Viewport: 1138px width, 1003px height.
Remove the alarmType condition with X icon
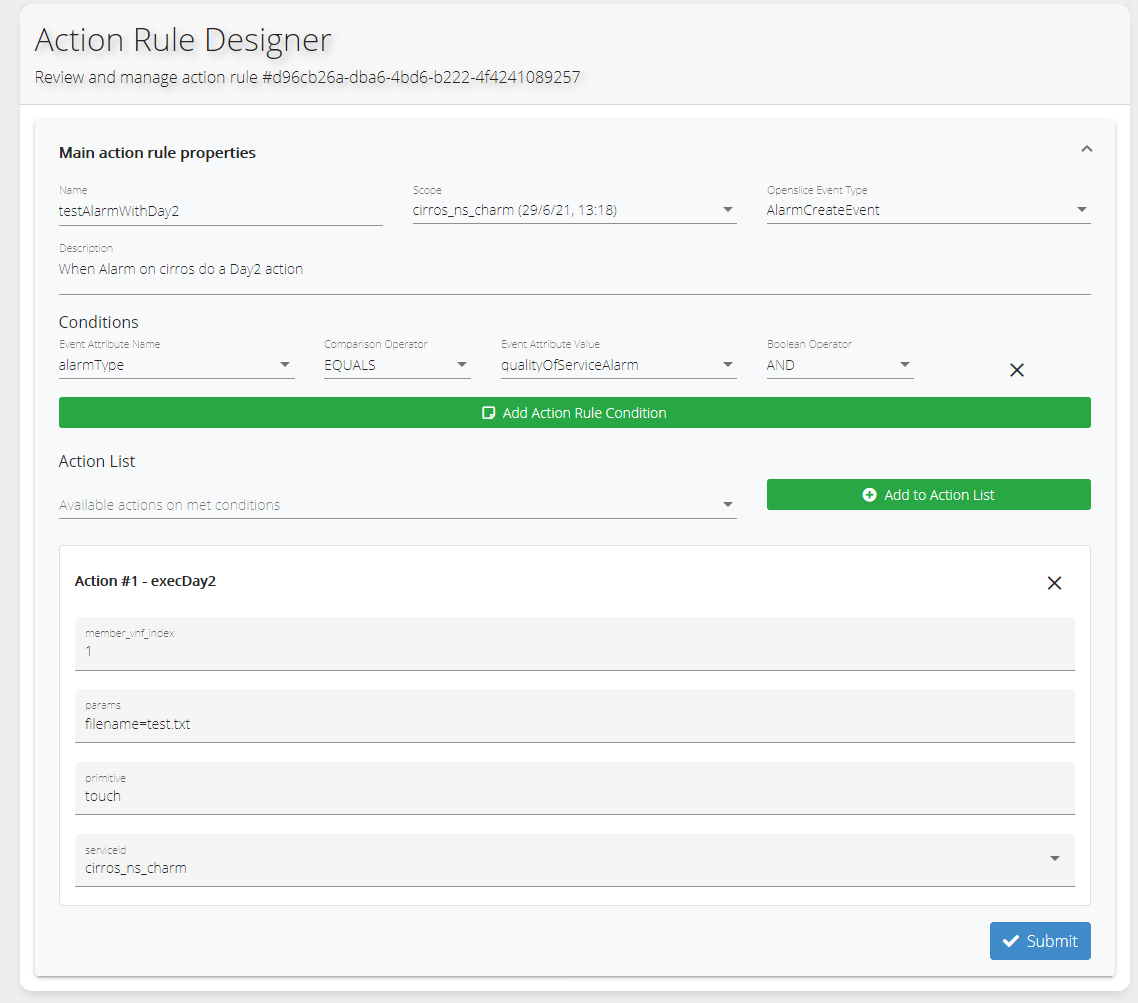click(1016, 370)
